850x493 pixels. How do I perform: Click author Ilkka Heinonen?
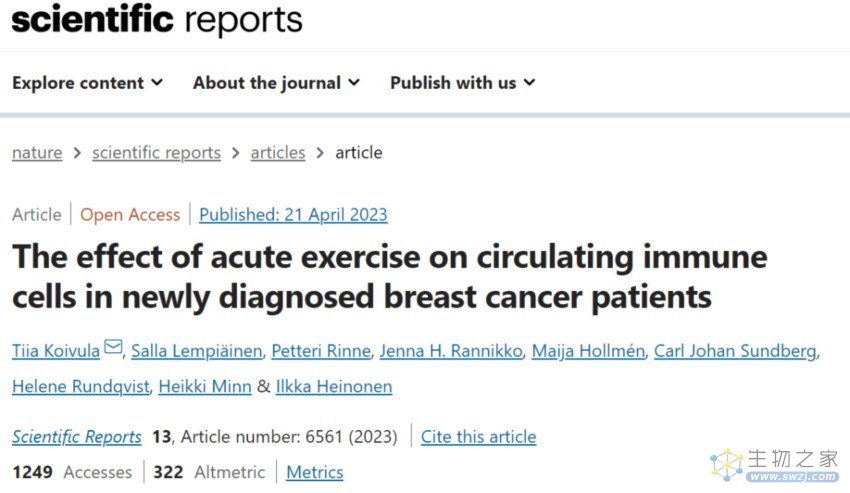334,387
